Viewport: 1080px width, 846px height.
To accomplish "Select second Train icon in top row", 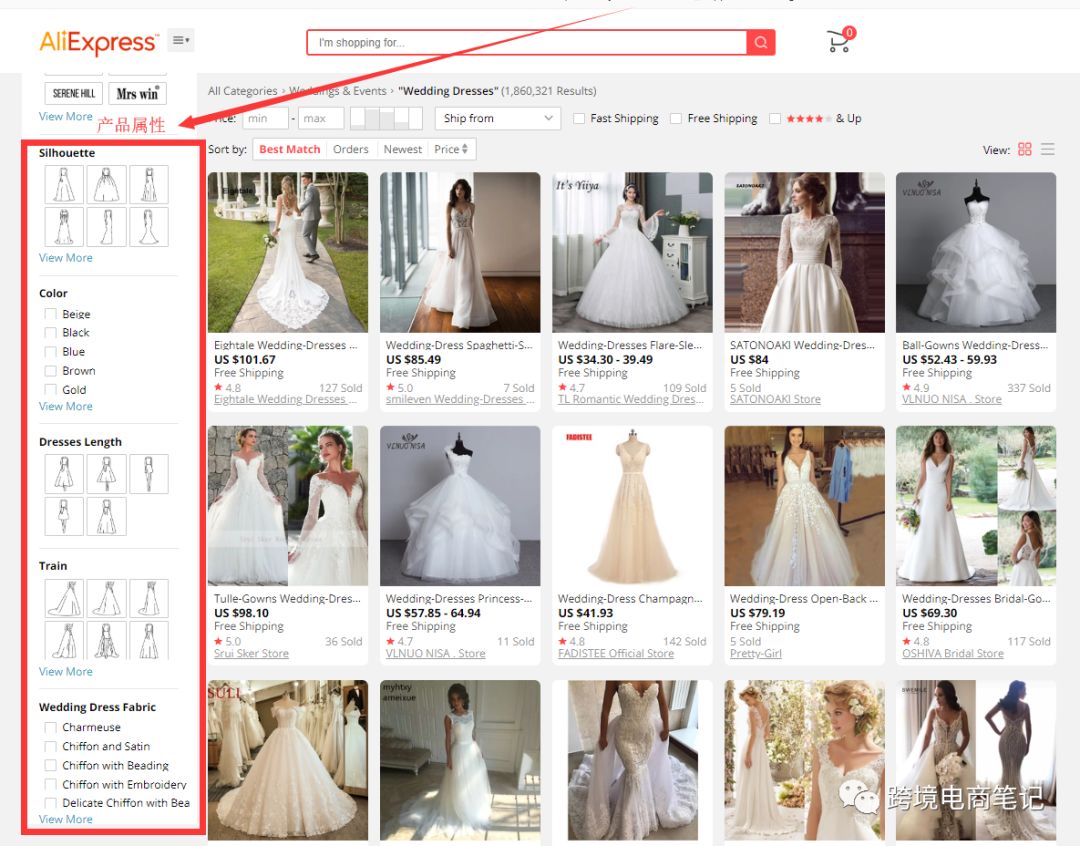I will click(107, 598).
